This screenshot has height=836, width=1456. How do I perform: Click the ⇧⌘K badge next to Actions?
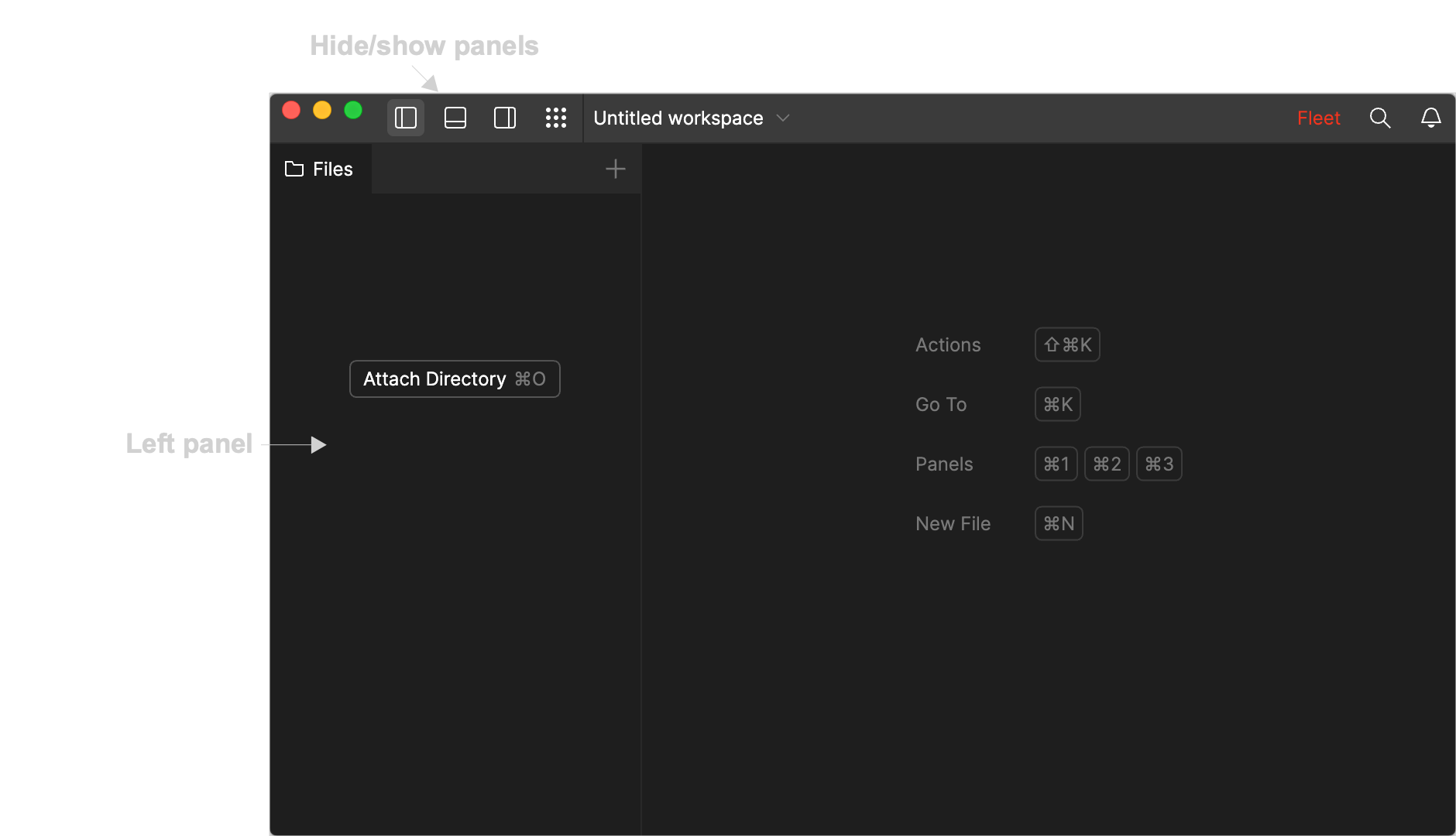(1067, 344)
